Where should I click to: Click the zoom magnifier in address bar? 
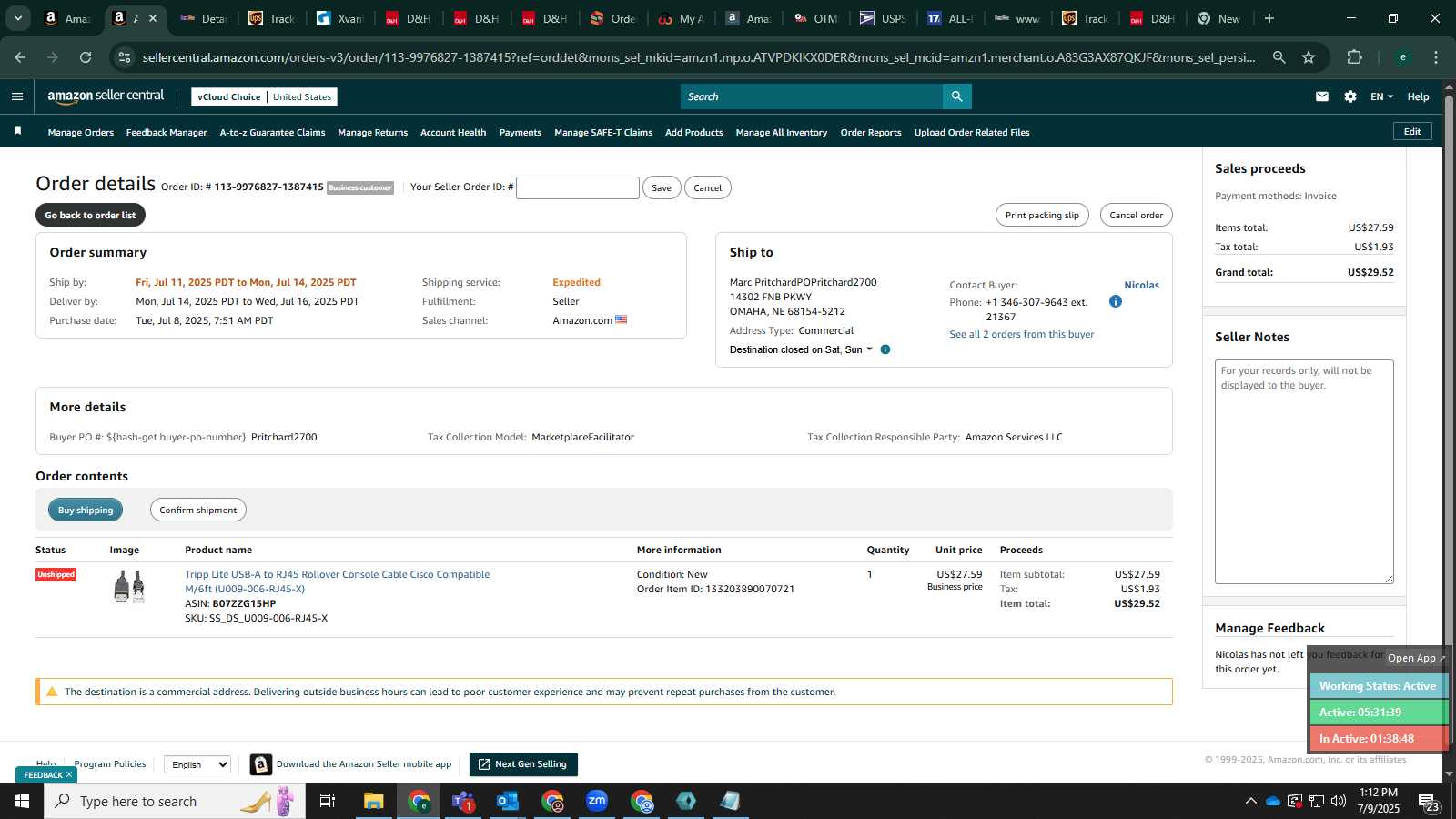[1279, 57]
